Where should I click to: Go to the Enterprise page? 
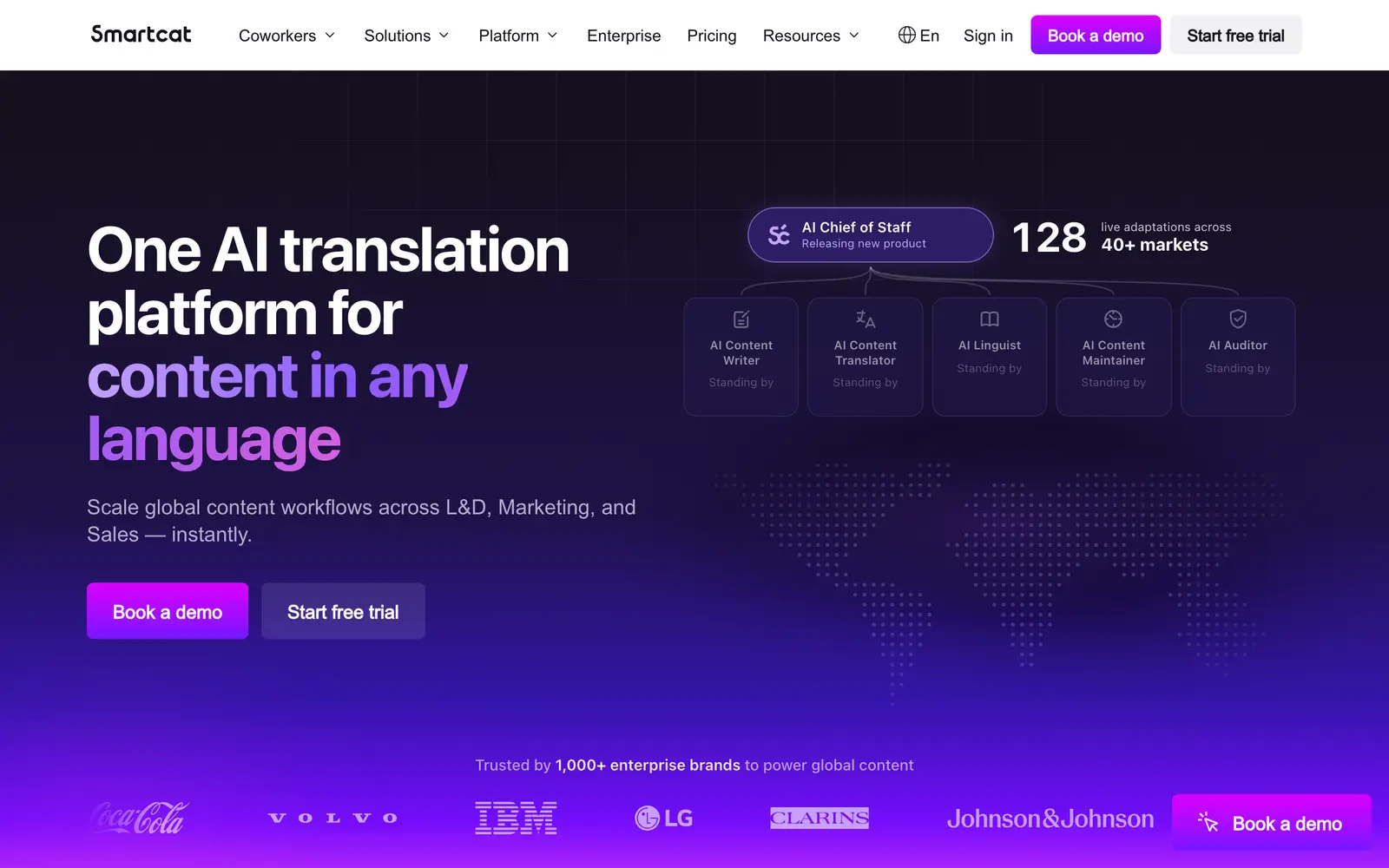click(x=623, y=36)
